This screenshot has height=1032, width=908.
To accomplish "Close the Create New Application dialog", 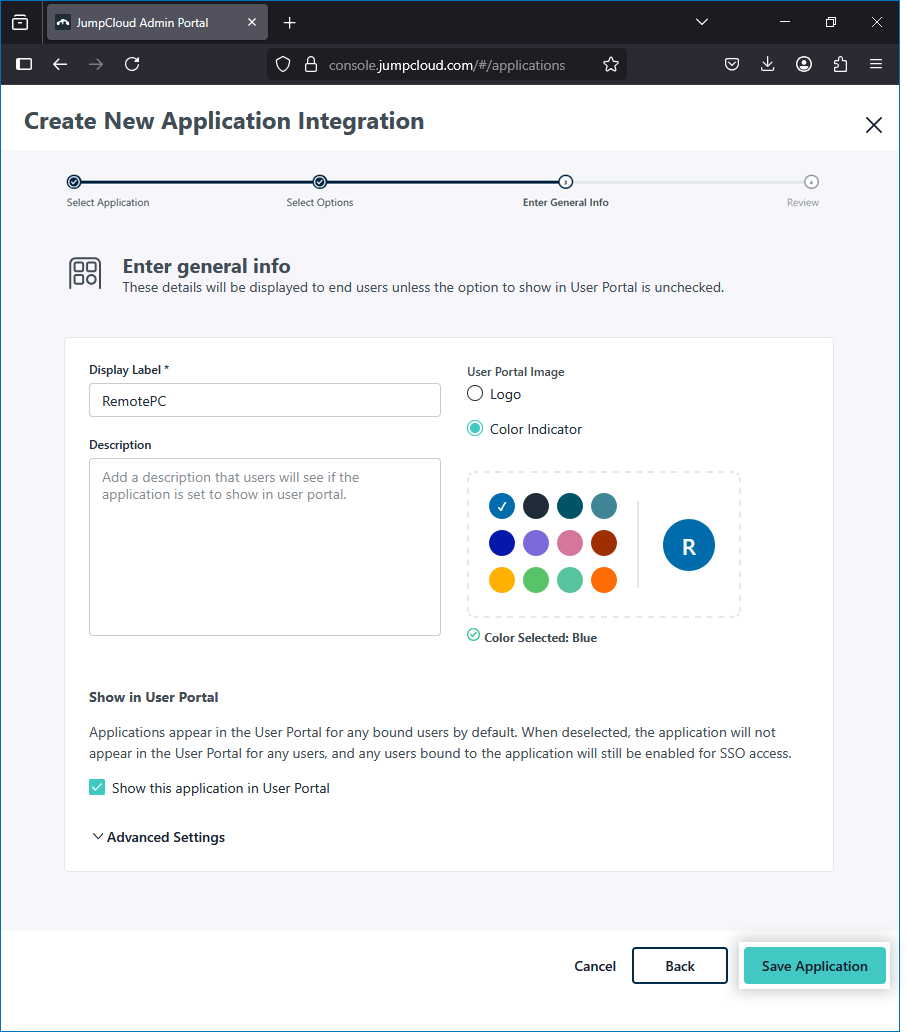I will [873, 125].
